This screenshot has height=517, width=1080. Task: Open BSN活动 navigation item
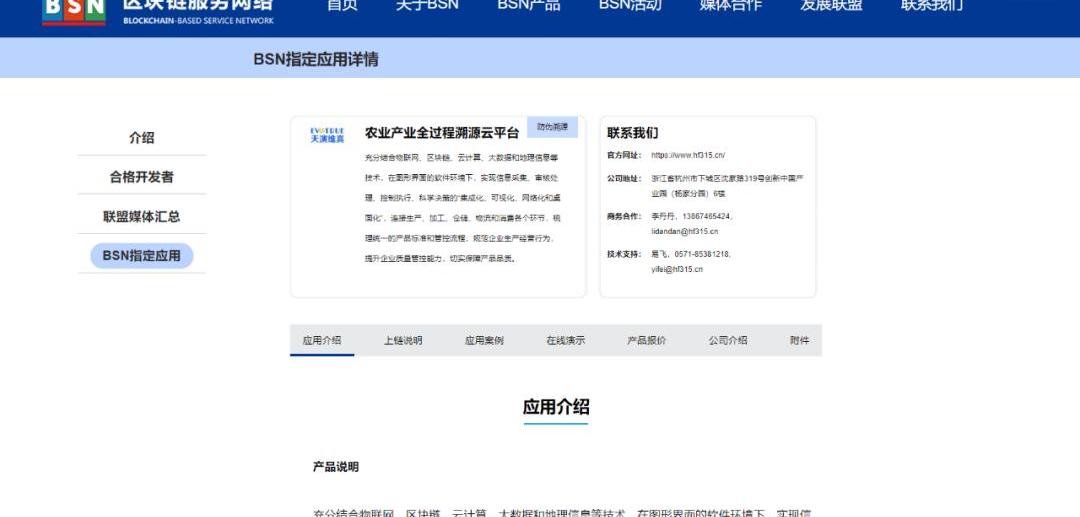click(630, 6)
